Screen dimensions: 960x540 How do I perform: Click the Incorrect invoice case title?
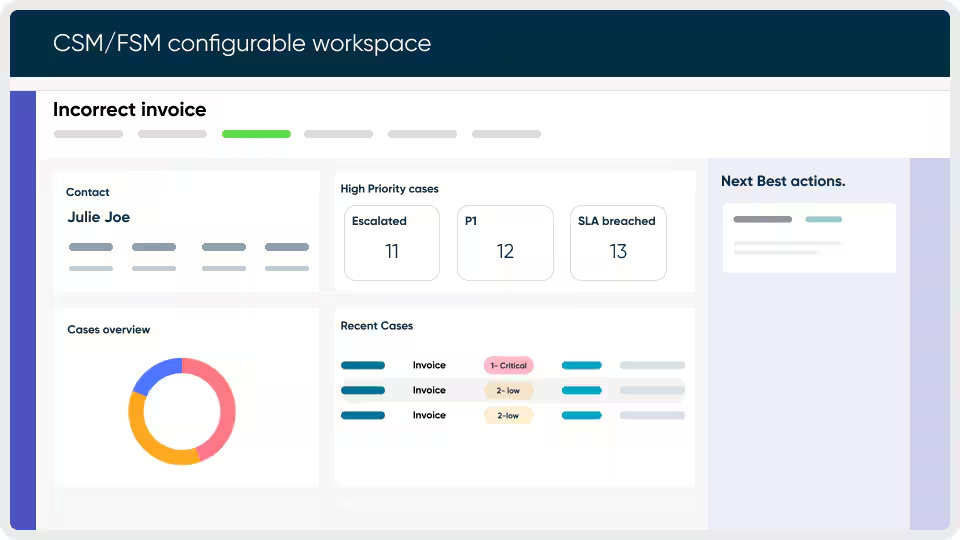129,110
